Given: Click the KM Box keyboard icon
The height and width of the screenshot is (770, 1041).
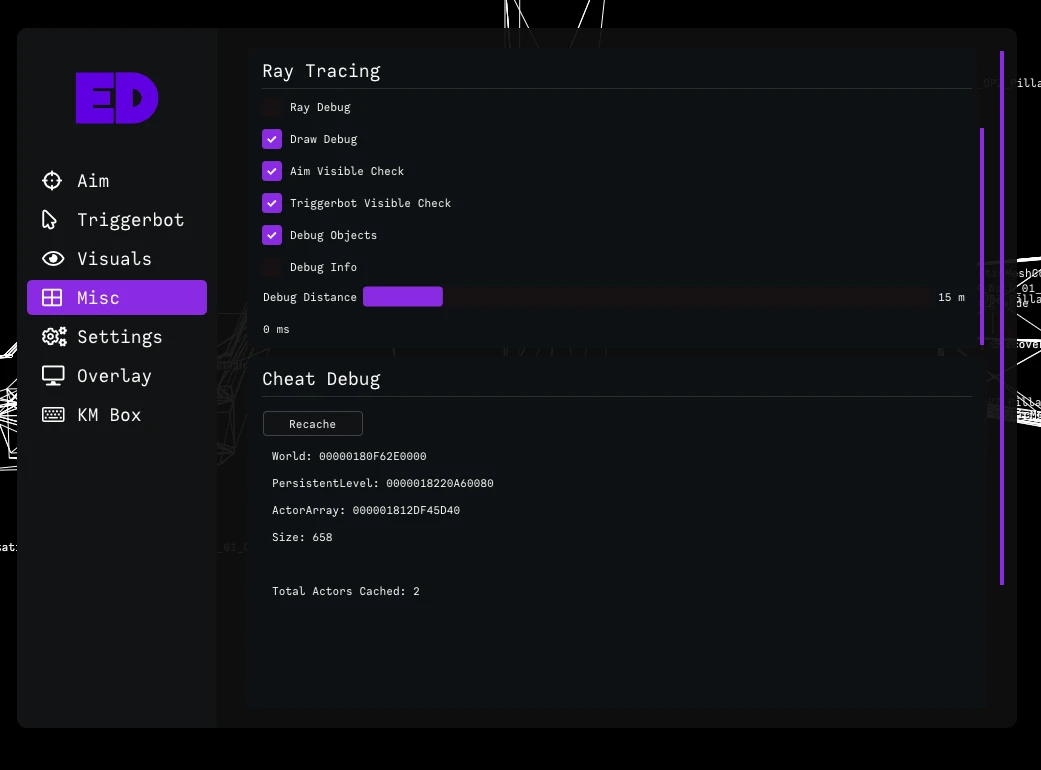Looking at the screenshot, I should click(53, 415).
